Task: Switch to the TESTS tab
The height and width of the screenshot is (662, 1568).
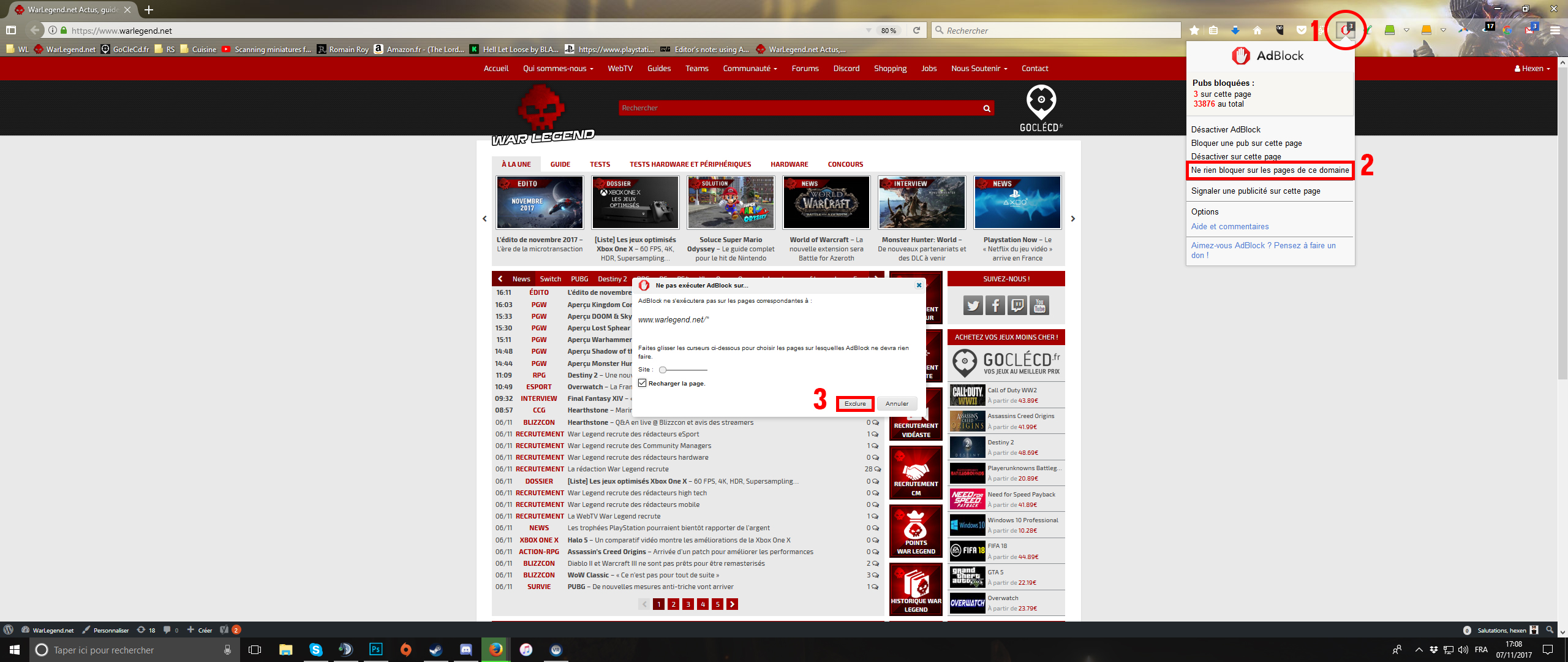Action: tap(600, 164)
